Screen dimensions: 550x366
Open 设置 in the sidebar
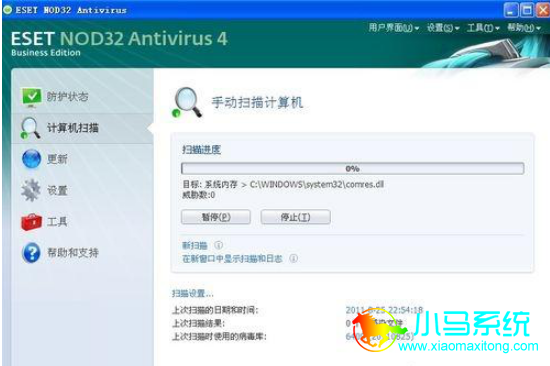coord(57,190)
